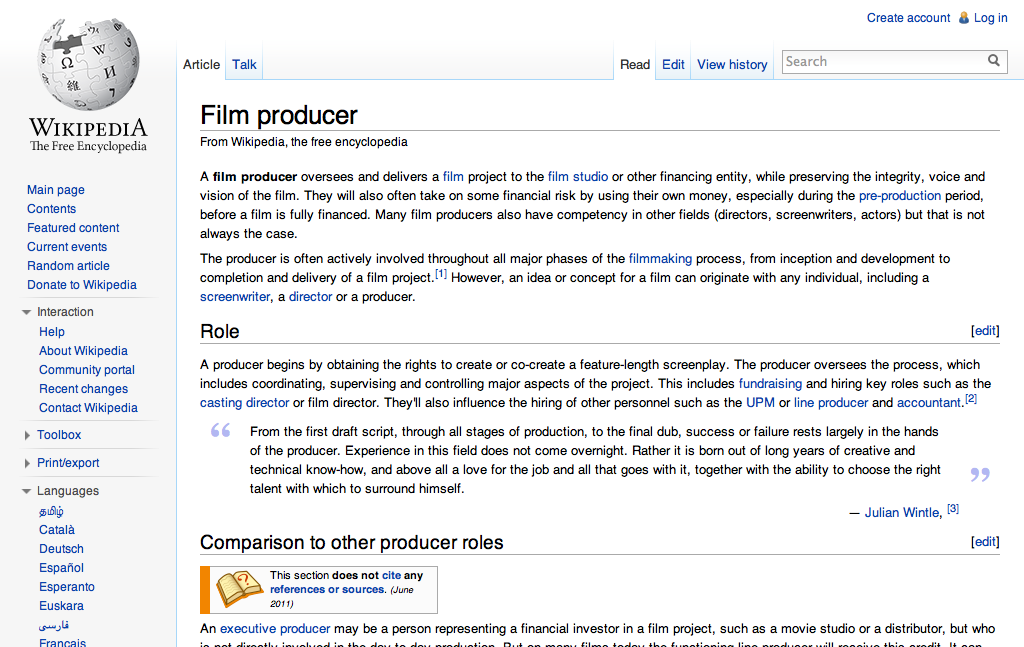Open the Community portal link
Screen dimensions: 1024x647
[x=87, y=370]
